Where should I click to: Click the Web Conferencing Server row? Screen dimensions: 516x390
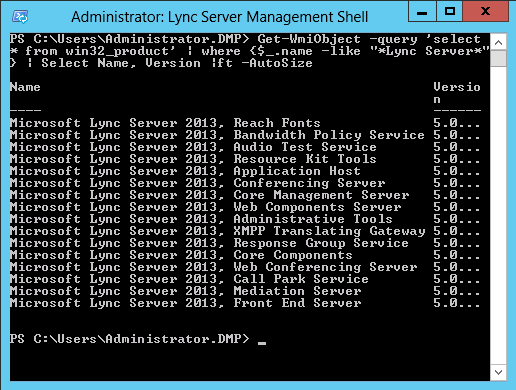(x=245, y=267)
